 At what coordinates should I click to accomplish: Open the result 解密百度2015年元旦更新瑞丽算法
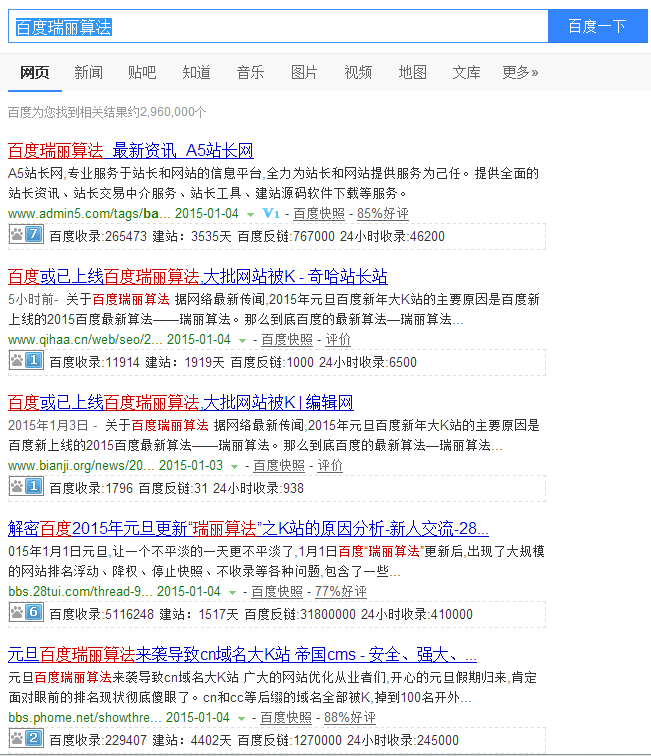(x=248, y=529)
